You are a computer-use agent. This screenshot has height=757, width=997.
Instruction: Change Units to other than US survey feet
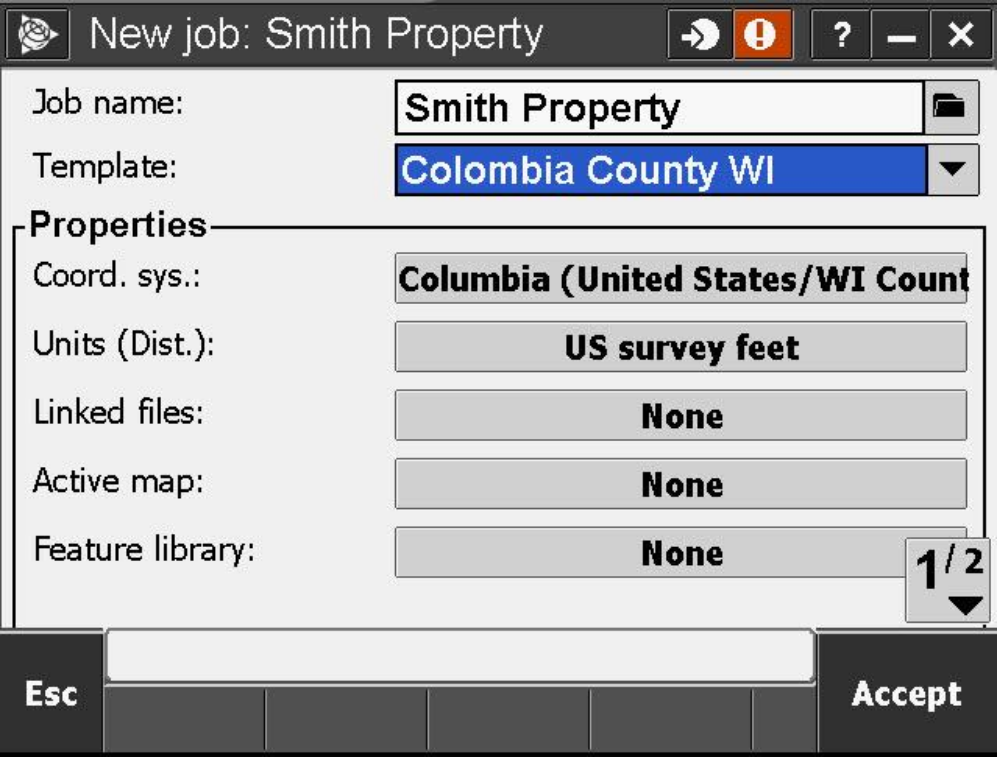(x=681, y=347)
